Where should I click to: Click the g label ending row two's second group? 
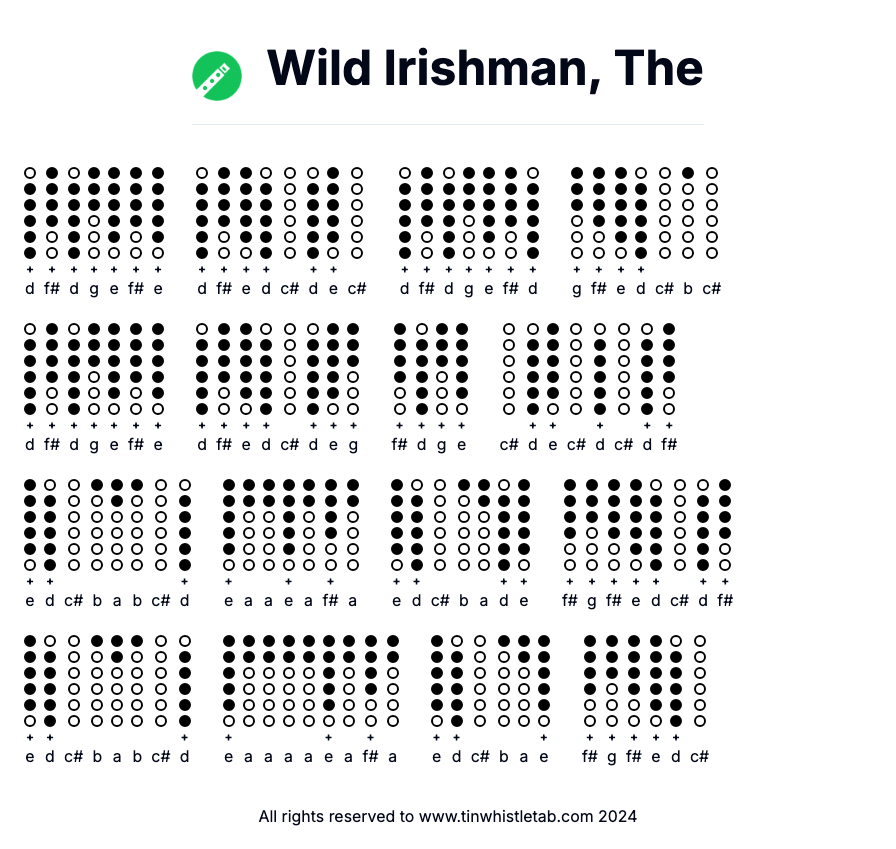353,445
